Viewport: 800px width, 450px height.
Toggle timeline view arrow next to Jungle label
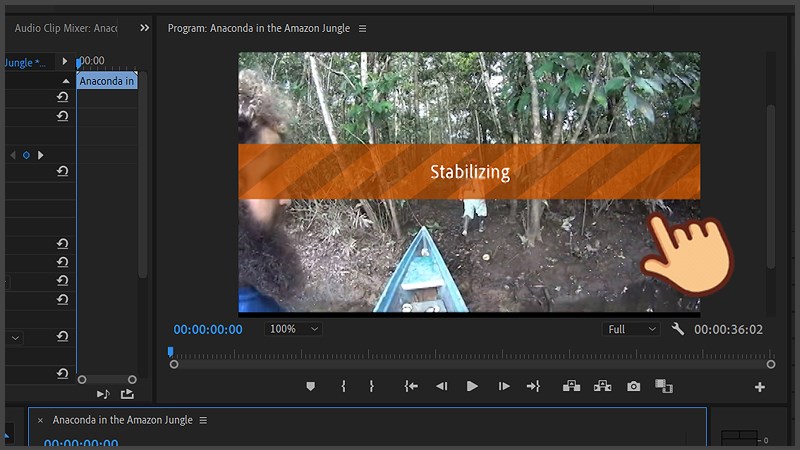65,61
